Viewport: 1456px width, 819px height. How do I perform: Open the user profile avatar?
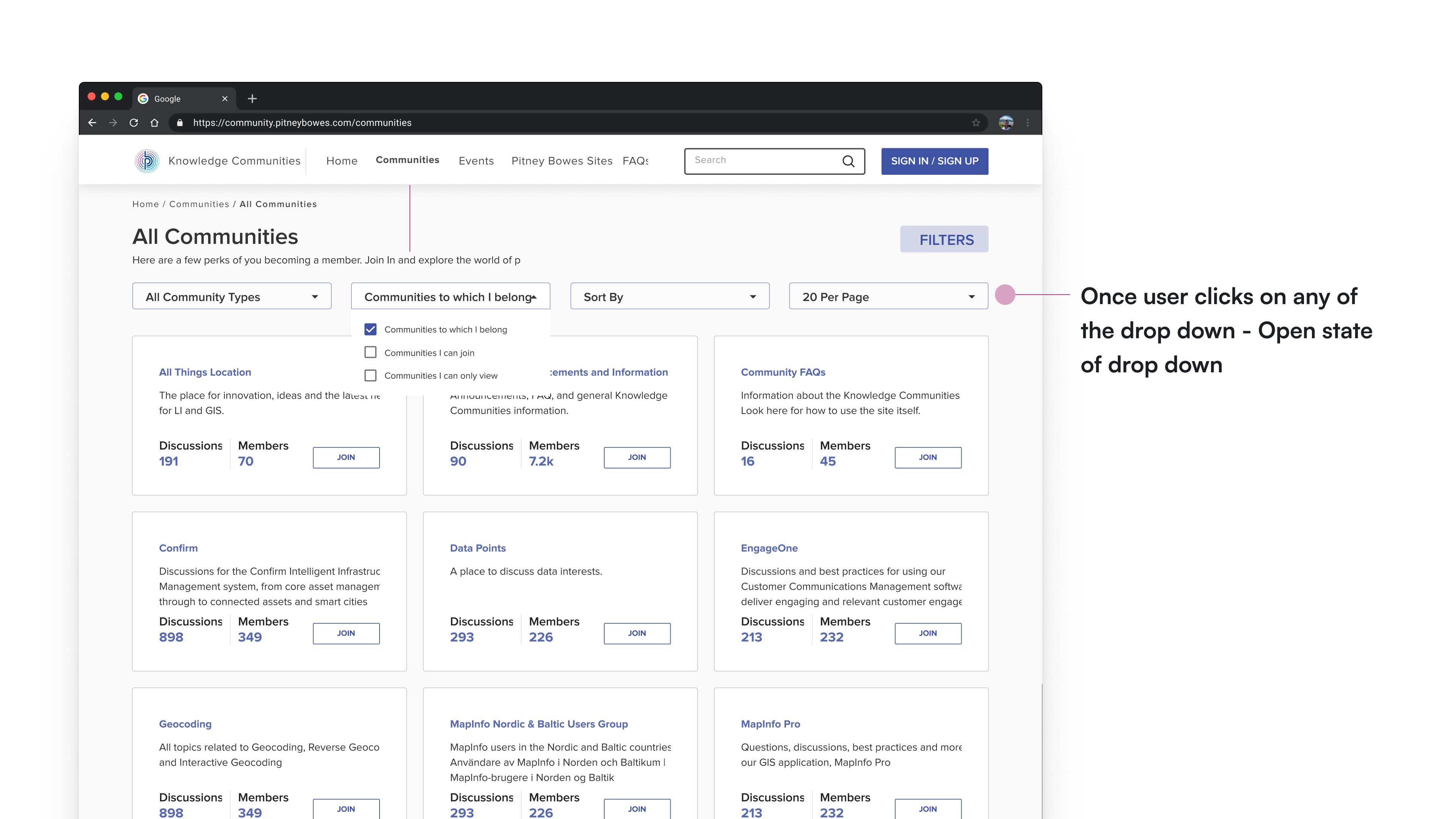(x=1006, y=122)
